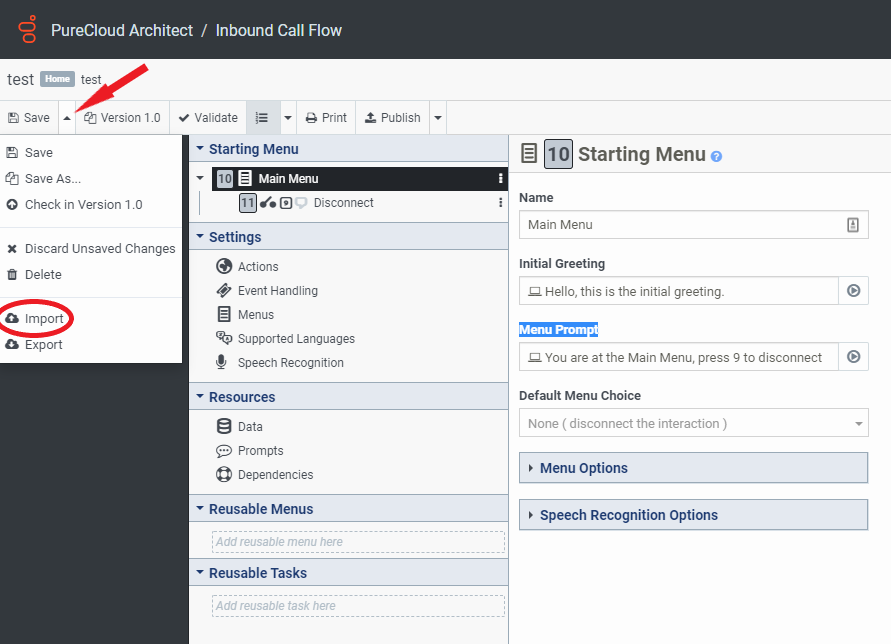891x644 pixels.
Task: Click PureCloud Architect breadcrumb link
Action: (x=122, y=30)
